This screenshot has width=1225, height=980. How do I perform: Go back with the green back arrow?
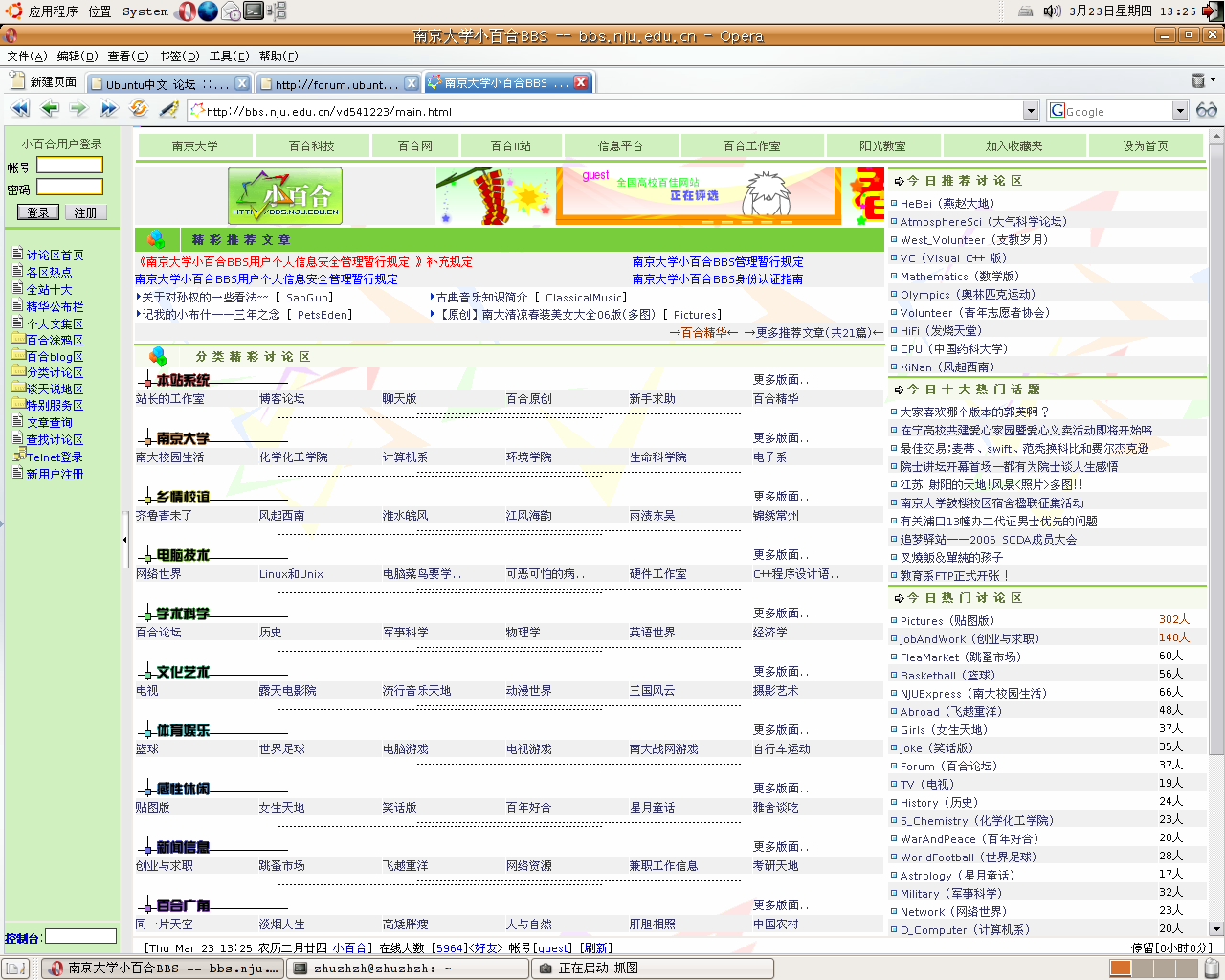point(50,109)
